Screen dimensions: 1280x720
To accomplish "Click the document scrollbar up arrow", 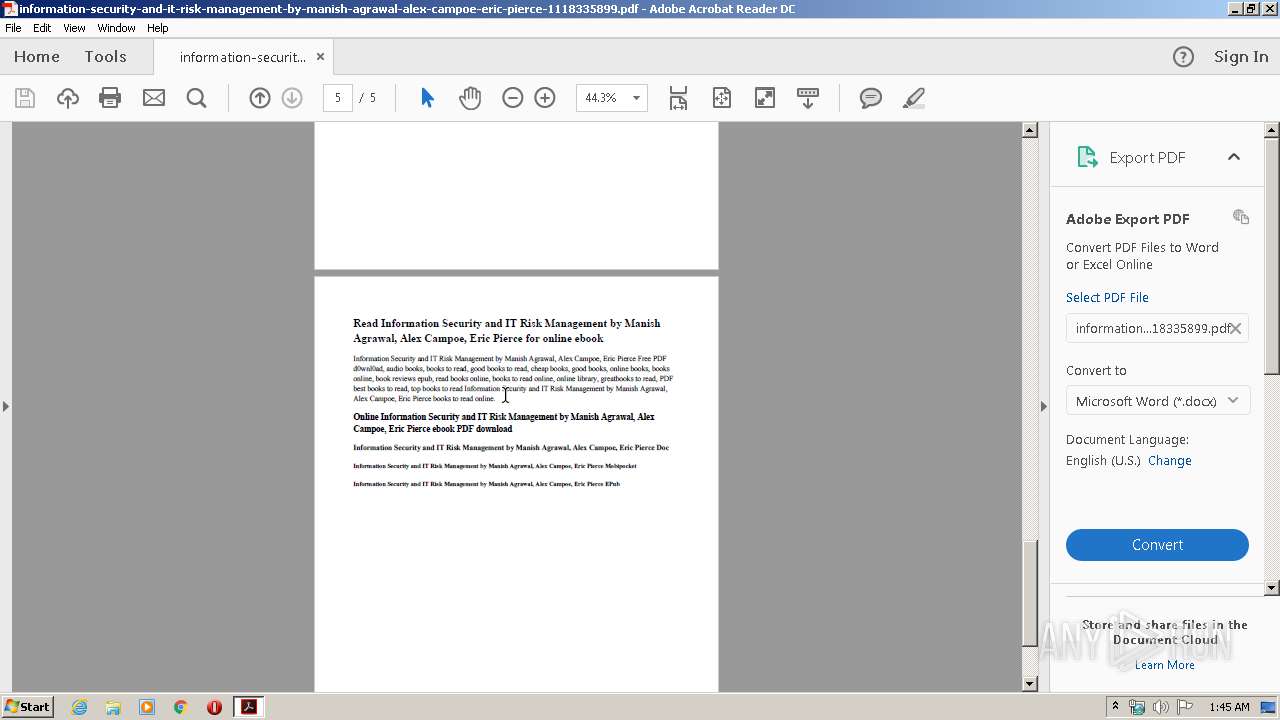I will [x=1030, y=130].
